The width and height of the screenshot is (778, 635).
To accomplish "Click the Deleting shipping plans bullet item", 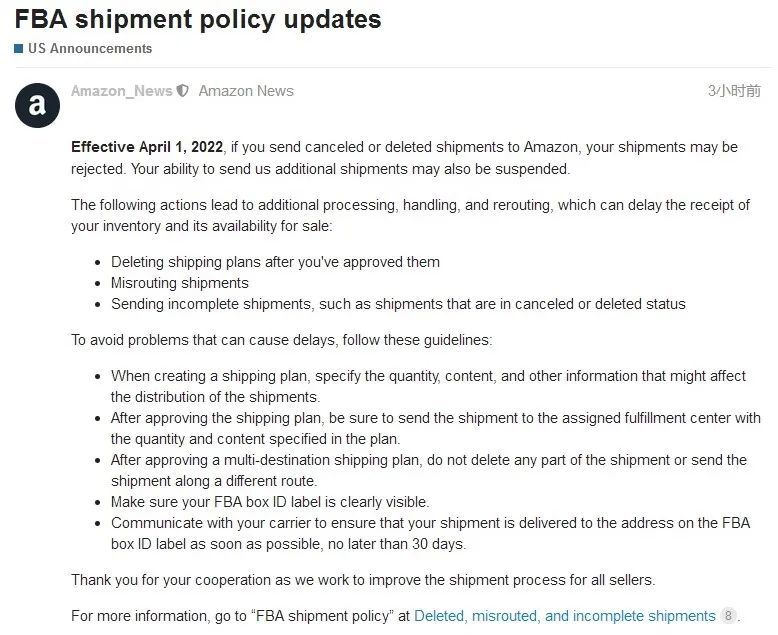I will pos(275,262).
